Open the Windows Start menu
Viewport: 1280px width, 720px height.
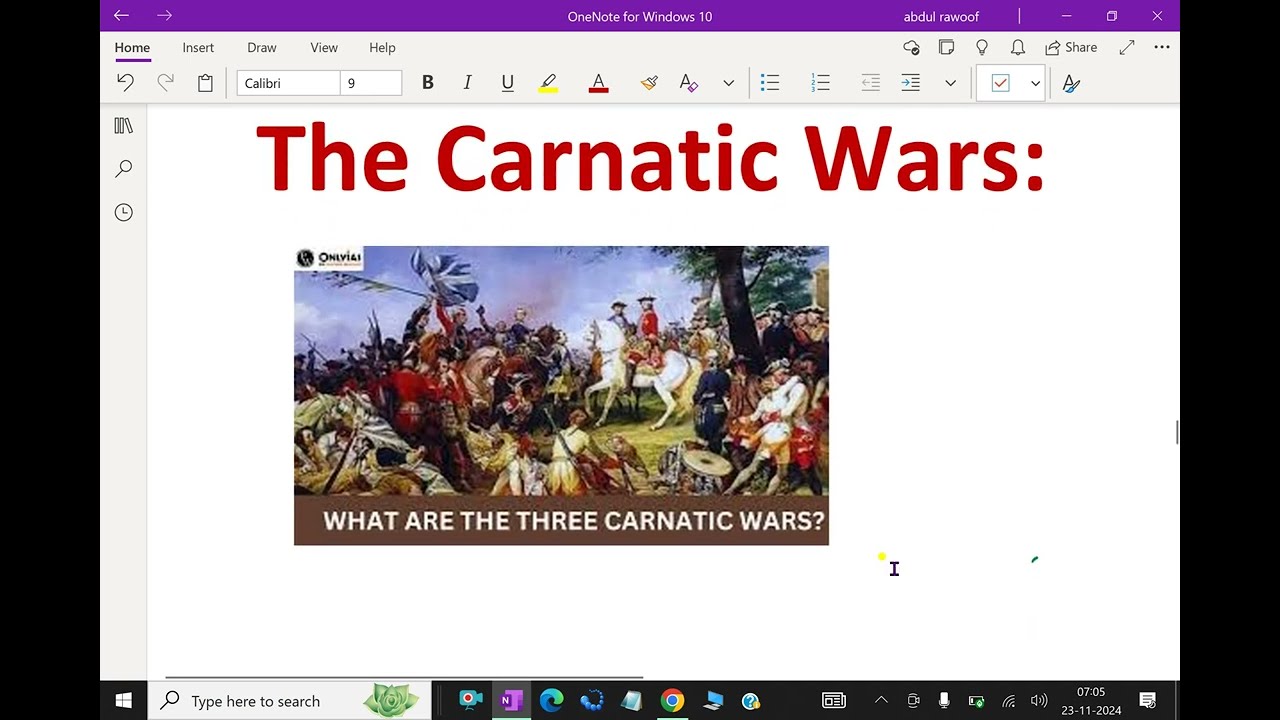(x=124, y=701)
